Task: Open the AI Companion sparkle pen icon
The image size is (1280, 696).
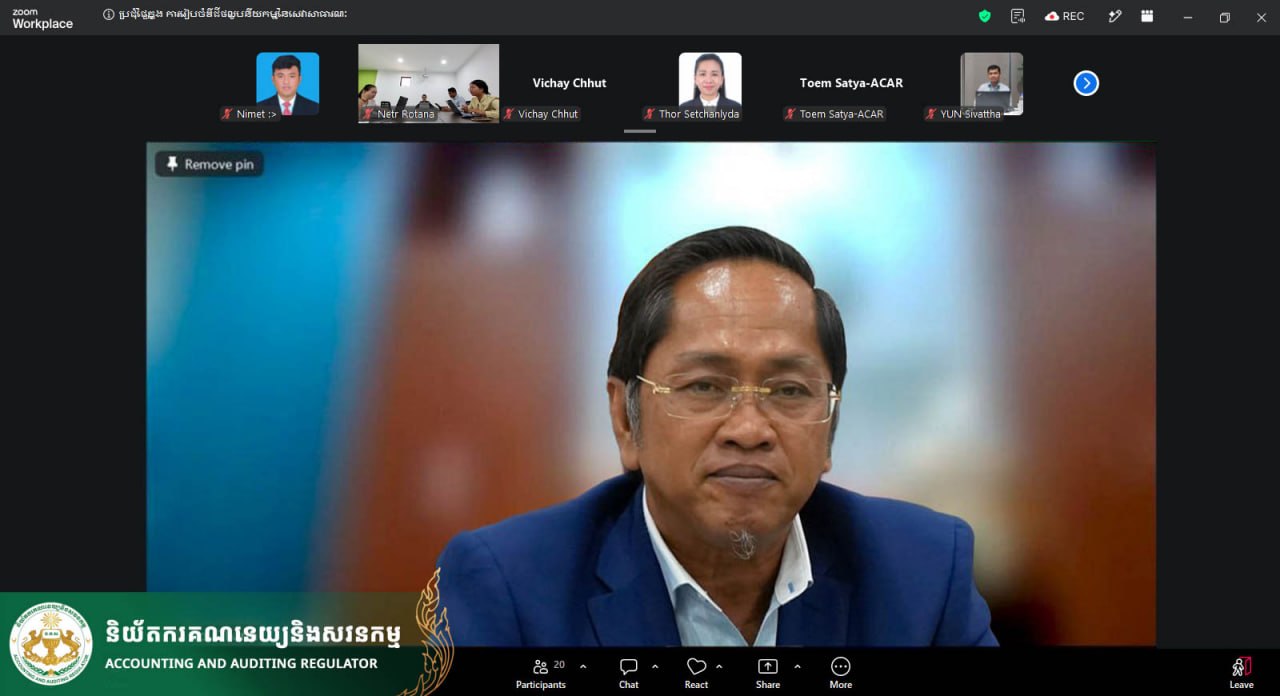Action: pyautogui.click(x=1115, y=16)
